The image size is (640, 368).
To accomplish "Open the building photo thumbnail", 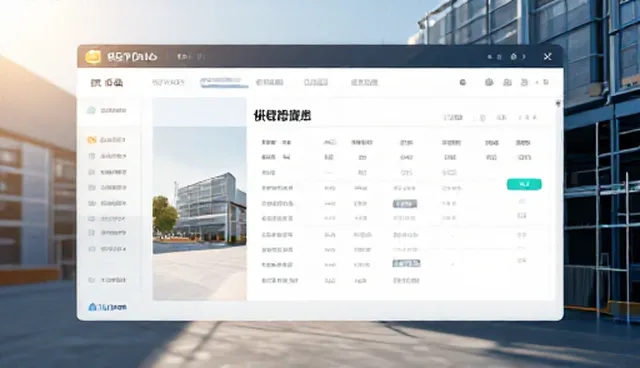I will tap(200, 213).
